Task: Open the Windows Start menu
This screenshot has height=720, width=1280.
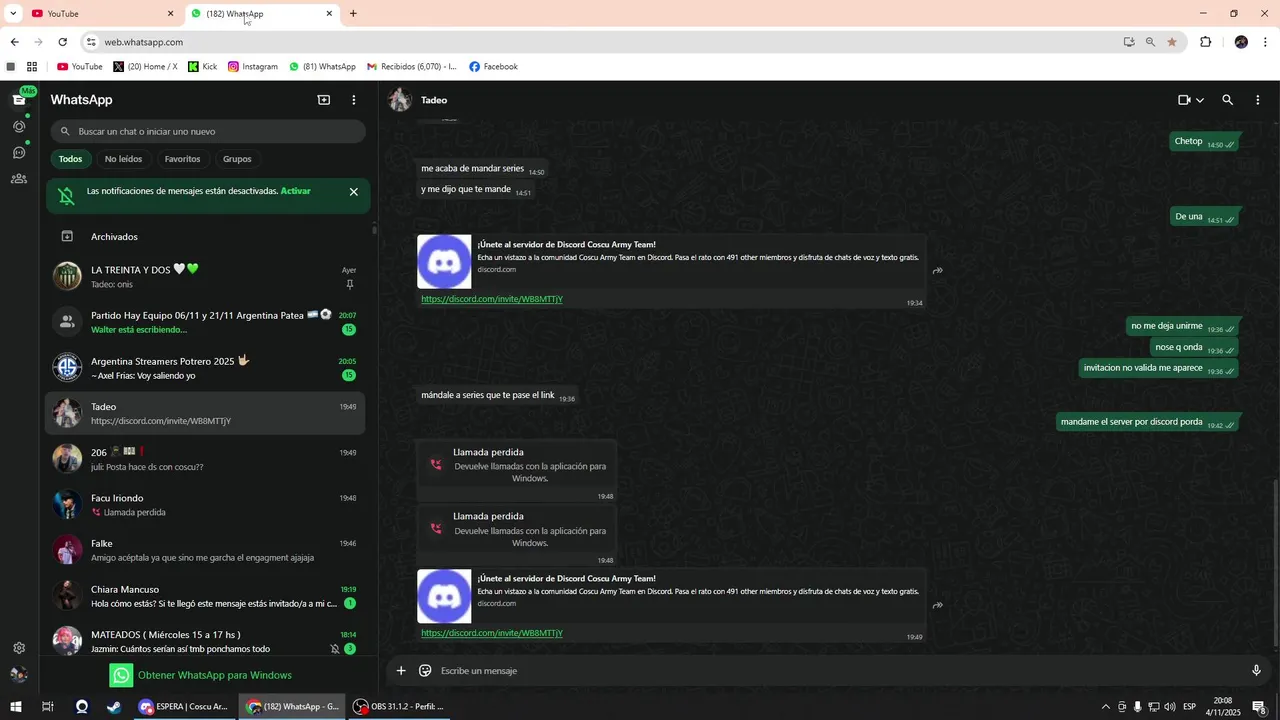Action: tap(16, 707)
